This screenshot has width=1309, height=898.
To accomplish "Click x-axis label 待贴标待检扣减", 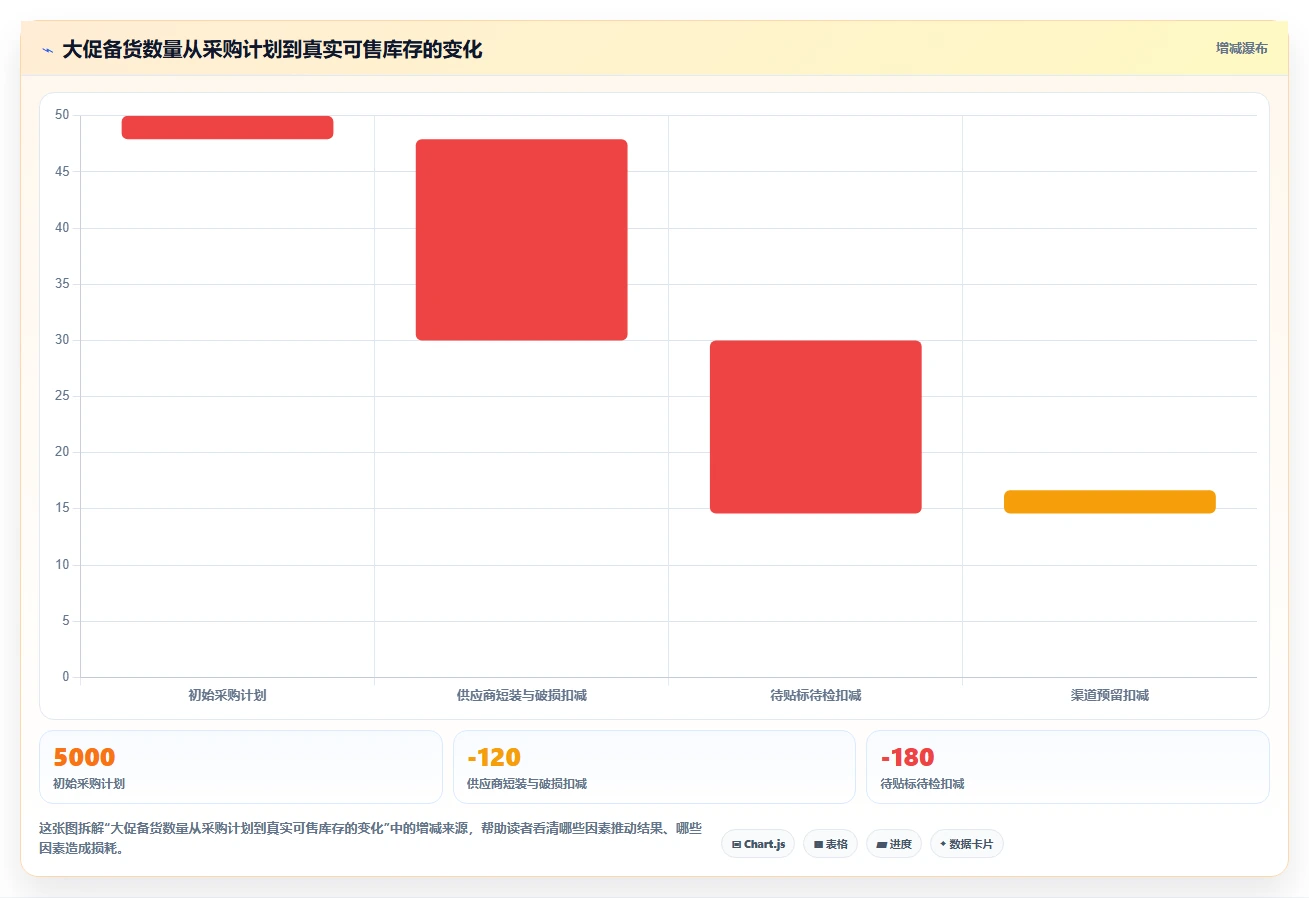I will point(815,695).
